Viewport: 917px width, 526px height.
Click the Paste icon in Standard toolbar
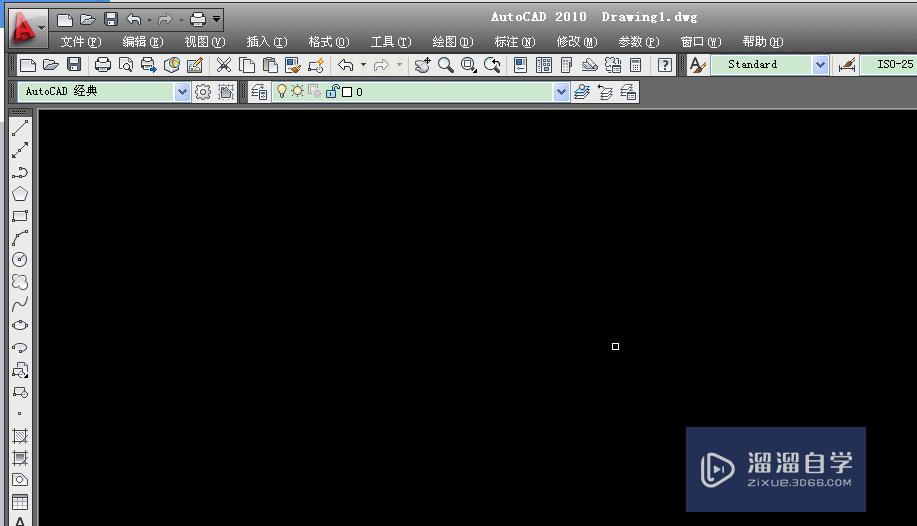pos(270,65)
